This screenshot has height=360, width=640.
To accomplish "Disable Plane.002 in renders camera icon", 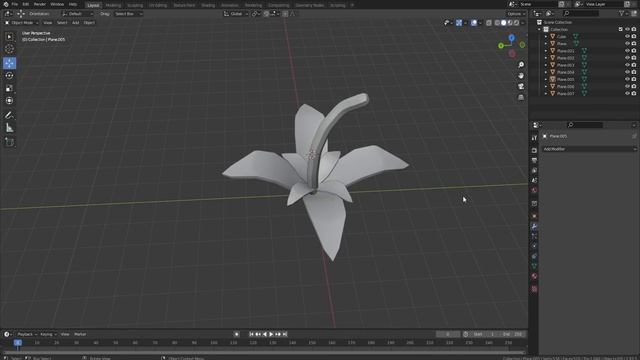I will click(634, 58).
